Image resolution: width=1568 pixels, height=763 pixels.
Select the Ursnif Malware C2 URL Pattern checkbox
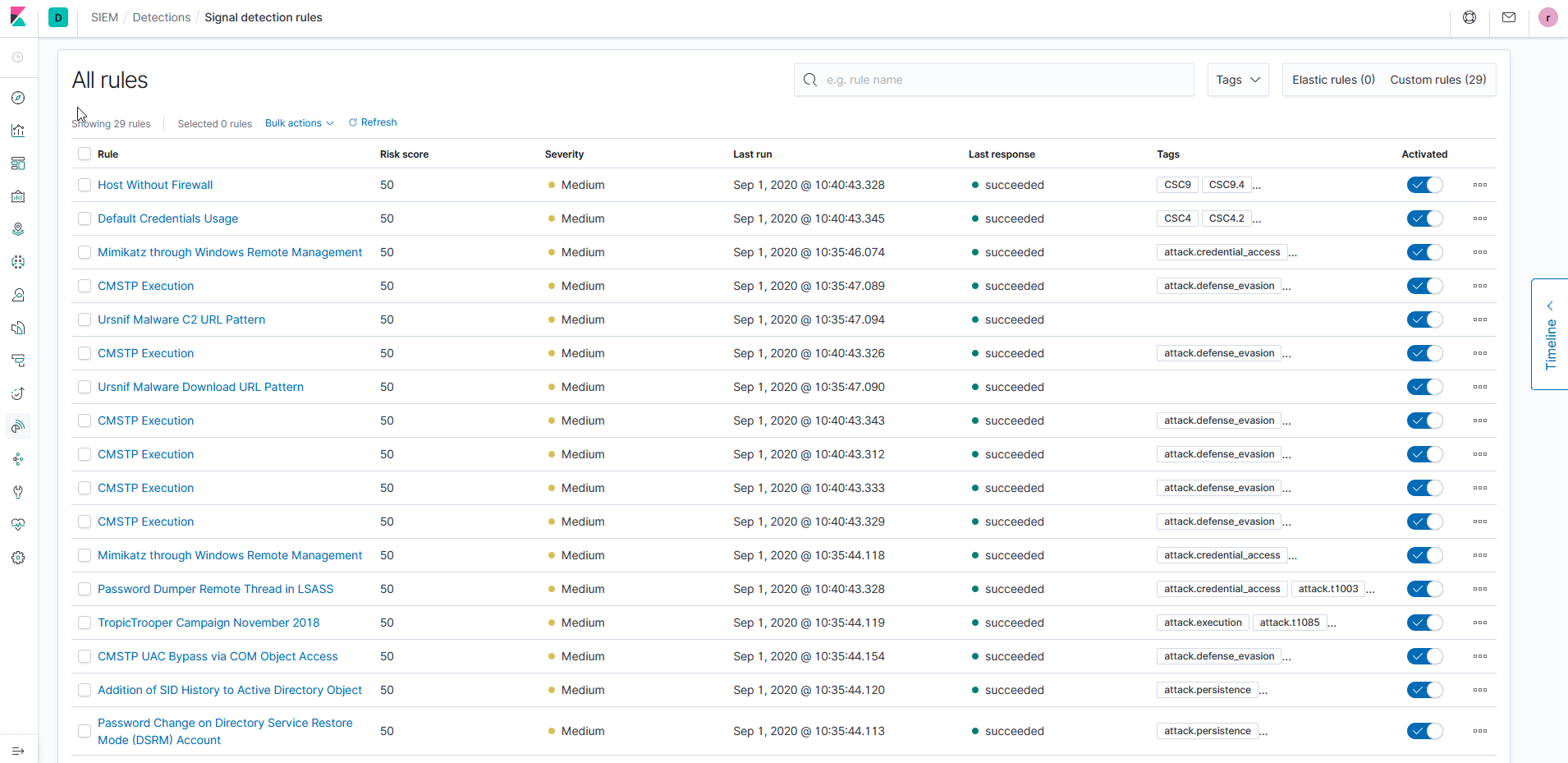[85, 319]
